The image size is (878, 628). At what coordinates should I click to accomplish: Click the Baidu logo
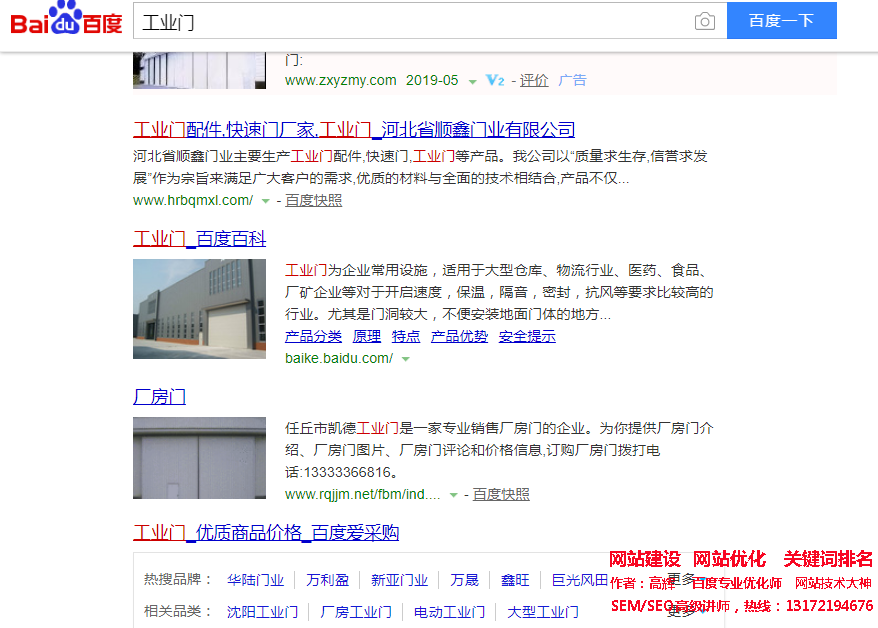(x=66, y=20)
